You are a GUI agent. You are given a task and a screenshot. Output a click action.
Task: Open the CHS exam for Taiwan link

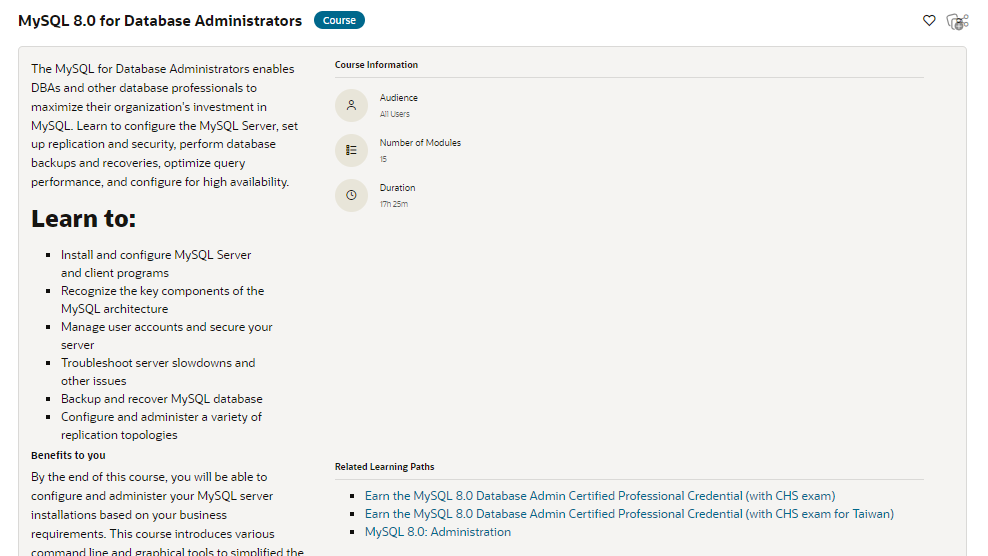pyautogui.click(x=629, y=514)
